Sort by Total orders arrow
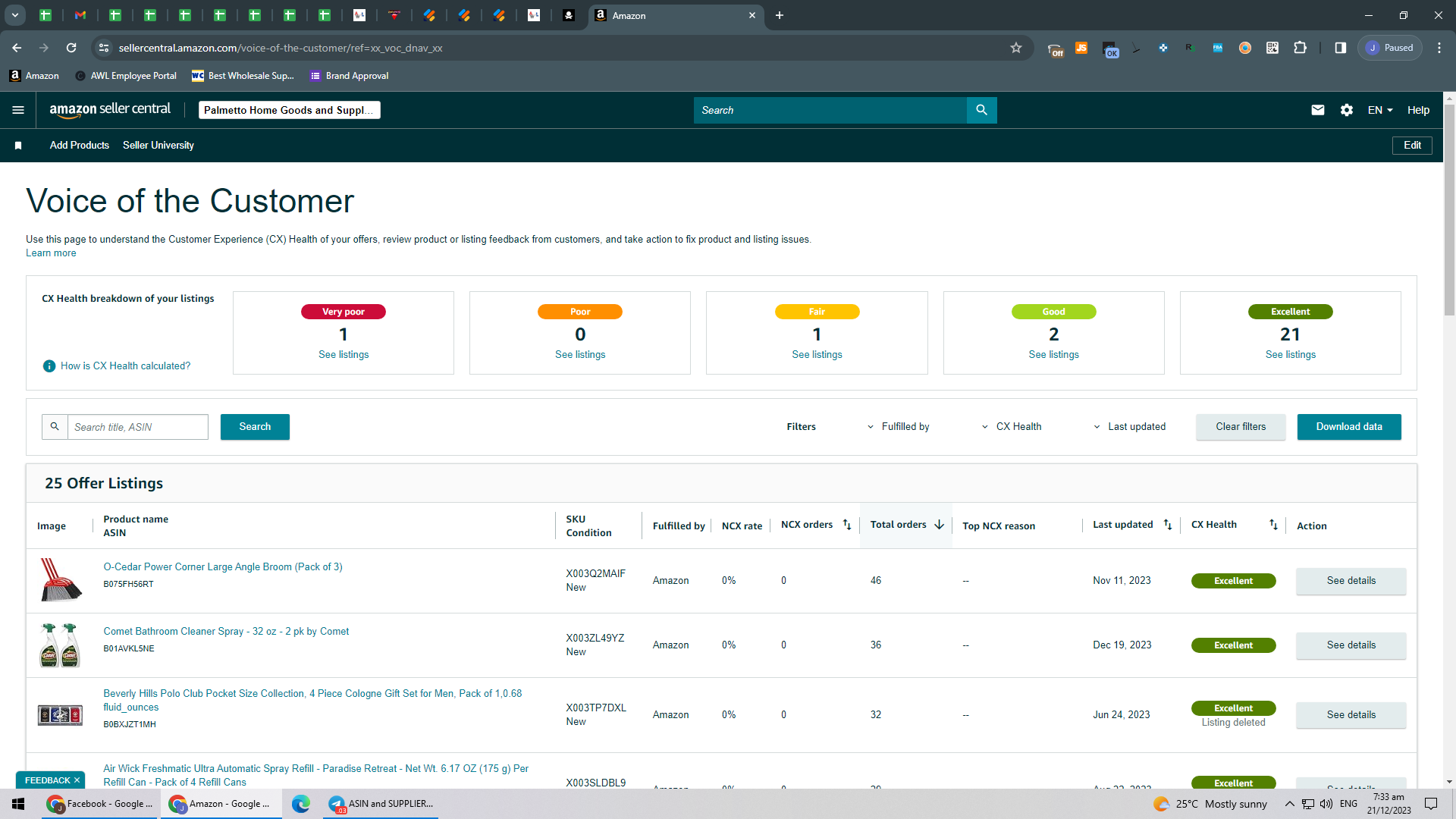Image resolution: width=1456 pixels, height=819 pixels. (939, 525)
